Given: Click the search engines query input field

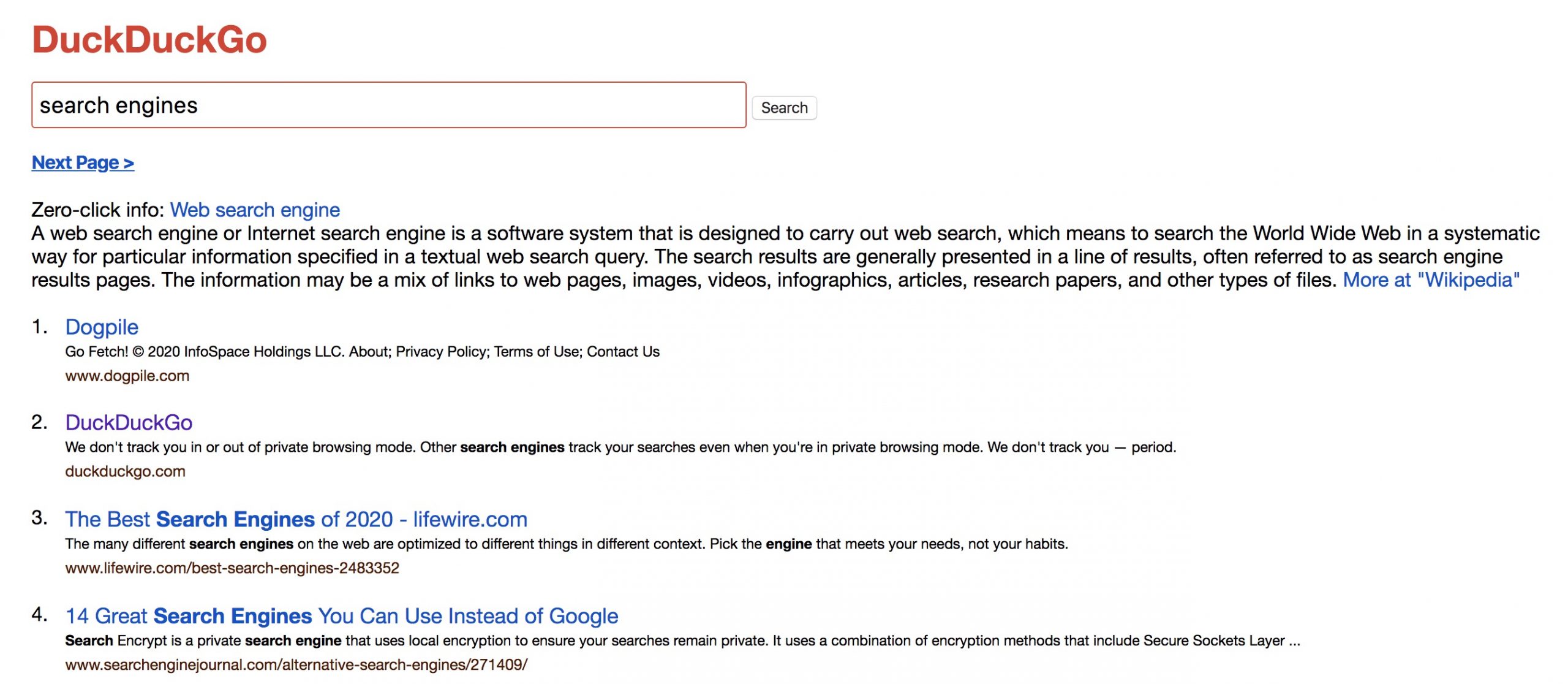Looking at the screenshot, I should pyautogui.click(x=389, y=105).
